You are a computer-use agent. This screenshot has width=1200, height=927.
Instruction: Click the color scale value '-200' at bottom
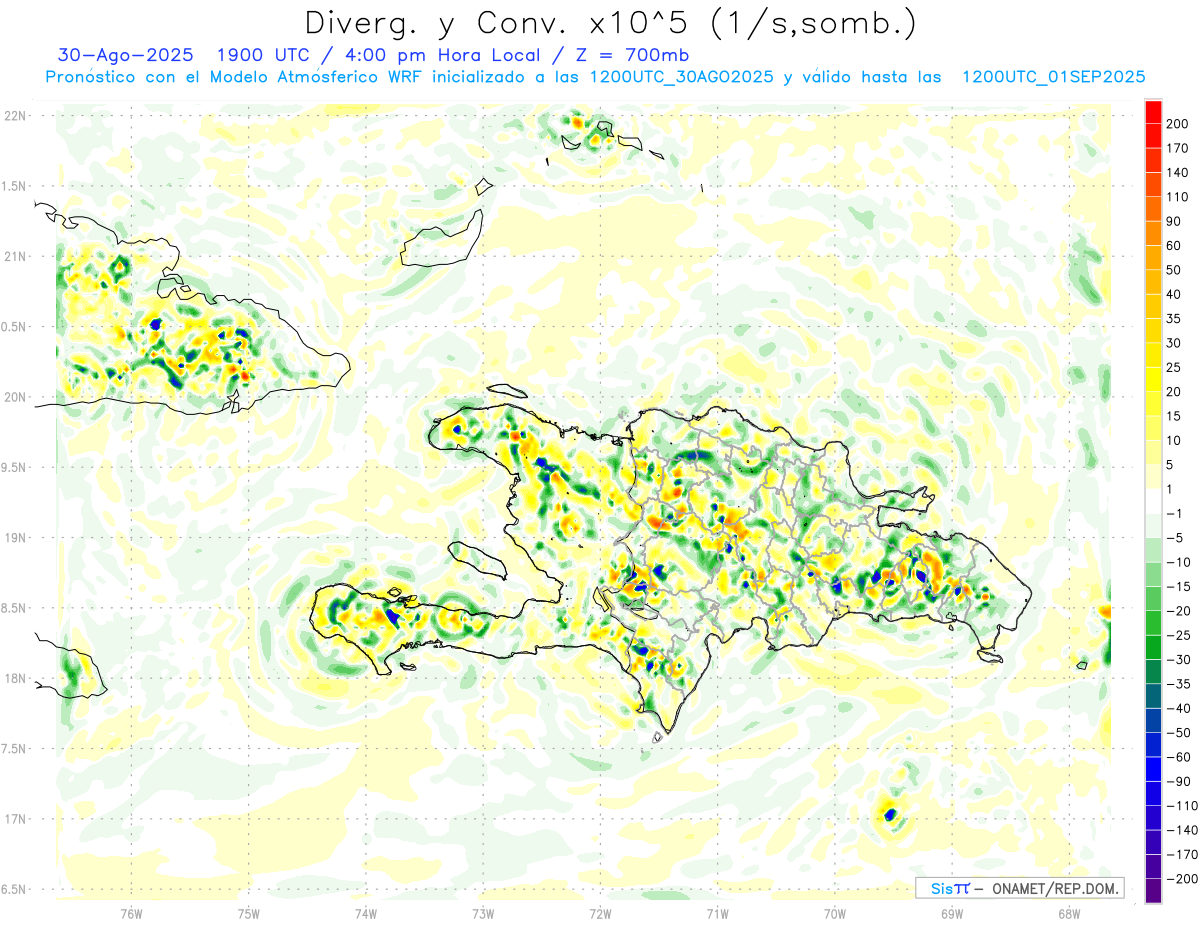(x=1182, y=879)
